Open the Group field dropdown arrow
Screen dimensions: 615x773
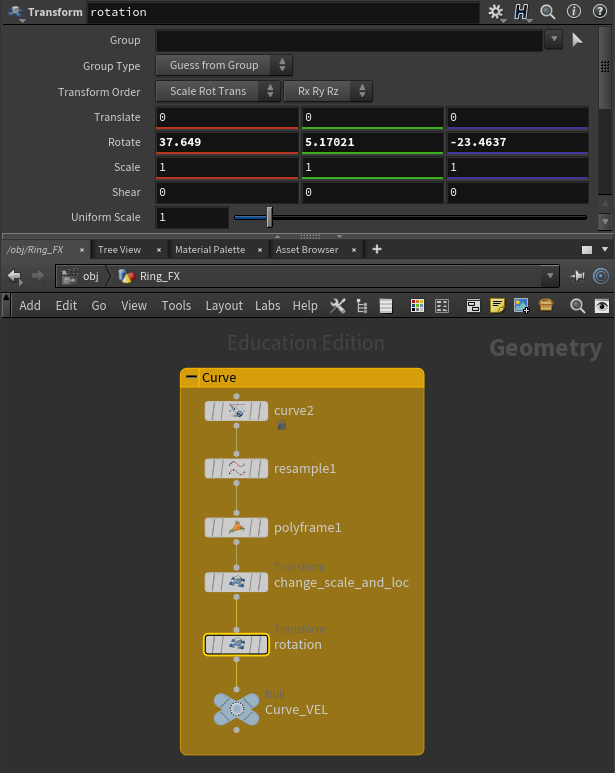click(554, 38)
